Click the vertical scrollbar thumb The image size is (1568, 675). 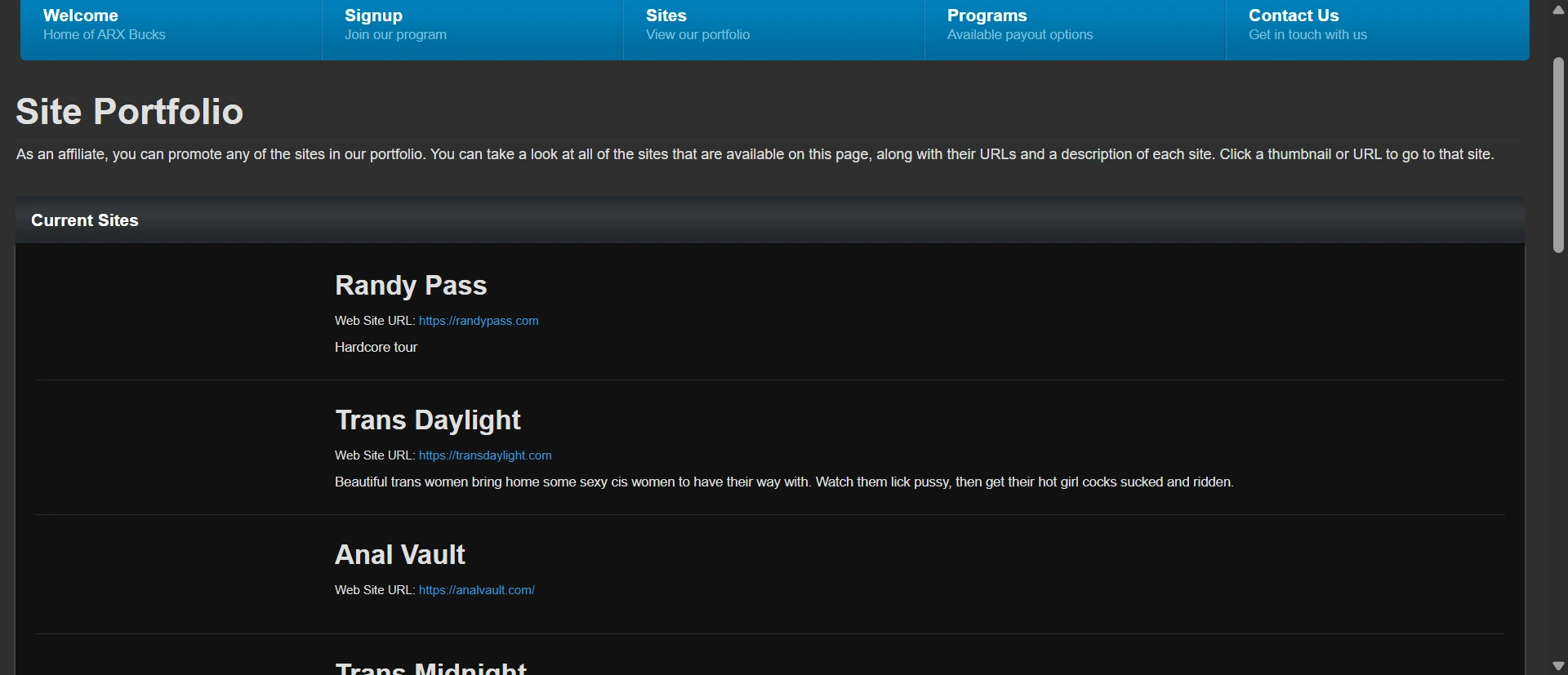click(x=1558, y=155)
